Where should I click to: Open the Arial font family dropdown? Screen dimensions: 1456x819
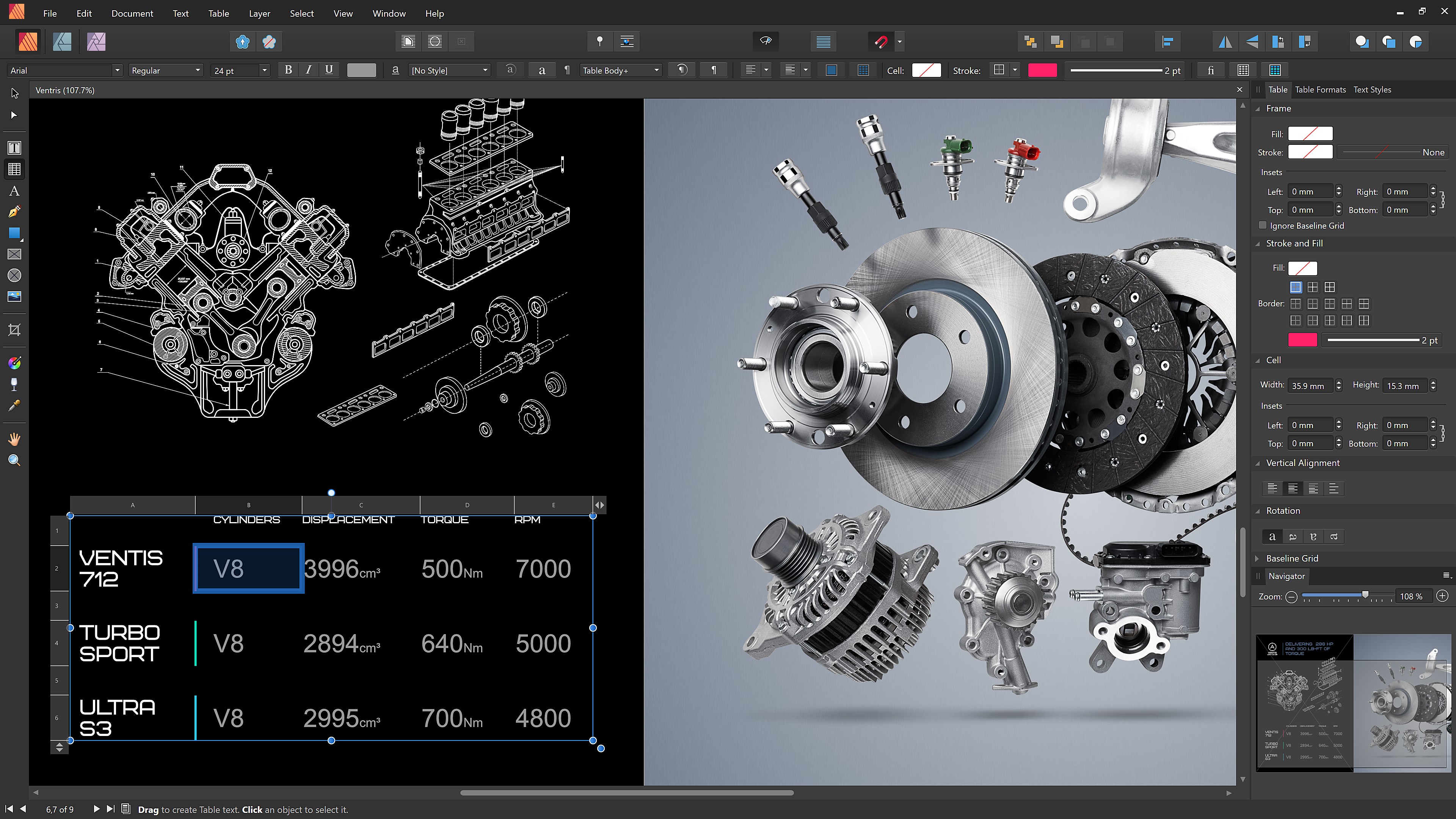pos(117,70)
